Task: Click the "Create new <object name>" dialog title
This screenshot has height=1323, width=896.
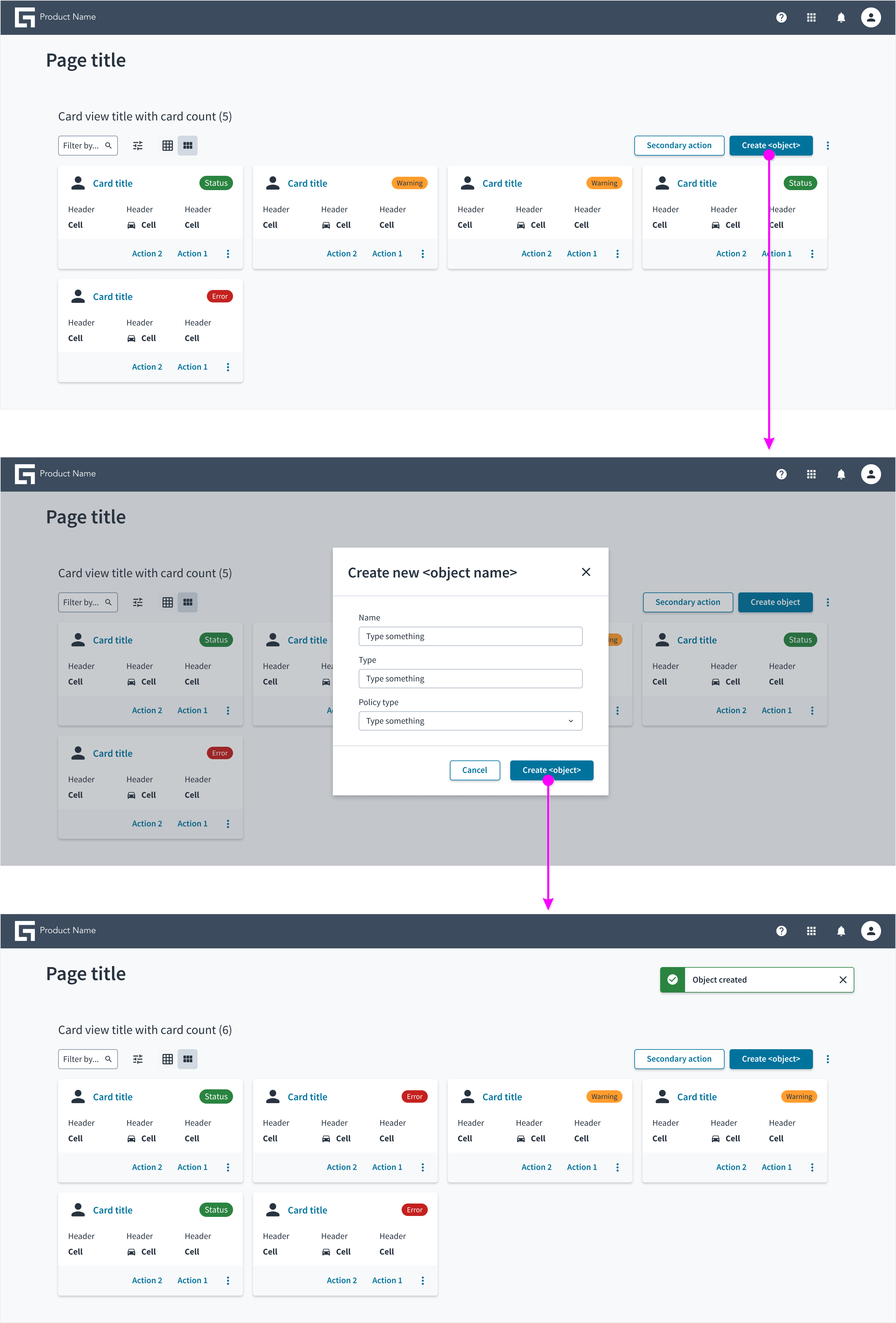Action: click(433, 573)
